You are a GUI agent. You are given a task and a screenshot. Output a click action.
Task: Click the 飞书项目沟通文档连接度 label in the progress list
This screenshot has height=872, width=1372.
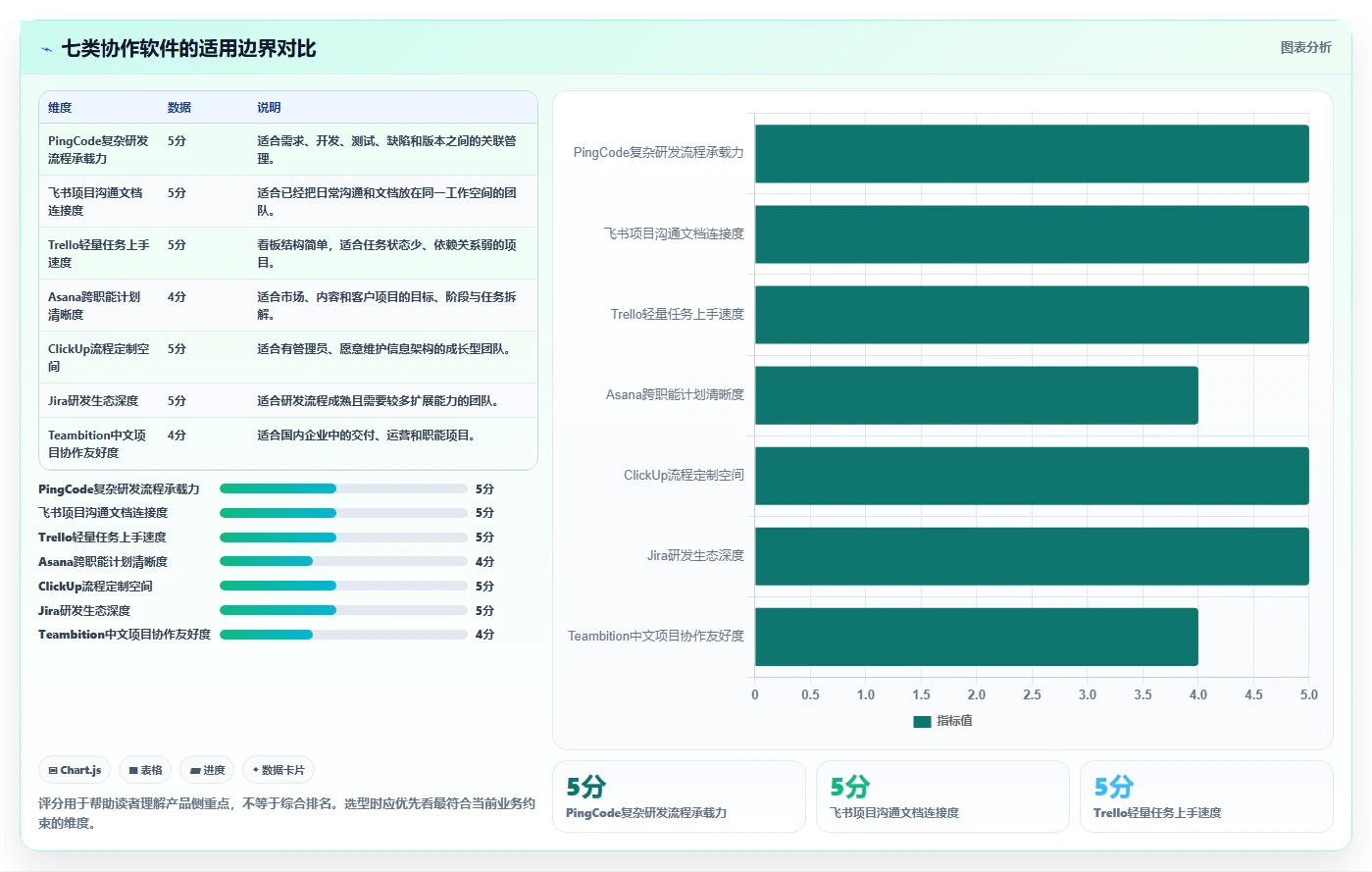tap(103, 513)
